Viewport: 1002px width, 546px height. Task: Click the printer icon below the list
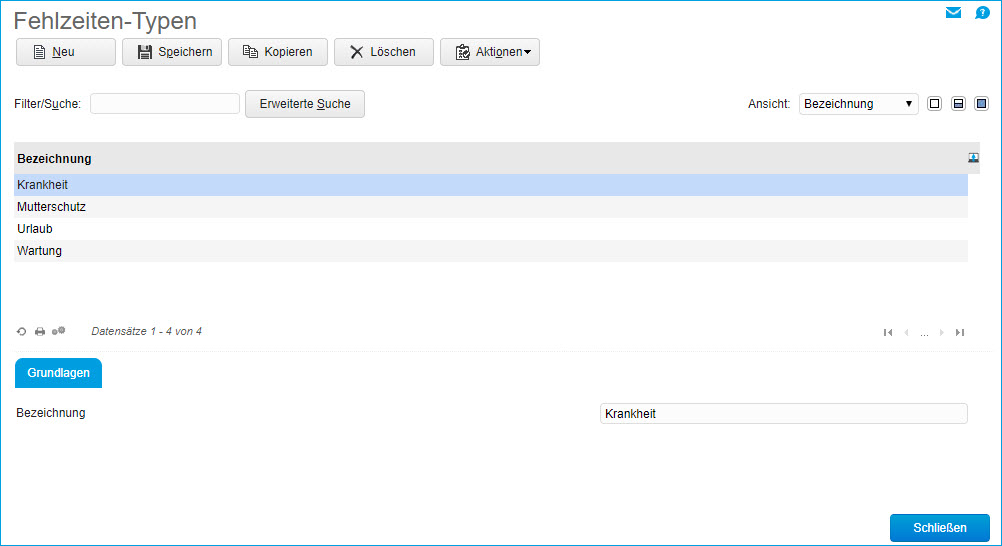coord(40,331)
